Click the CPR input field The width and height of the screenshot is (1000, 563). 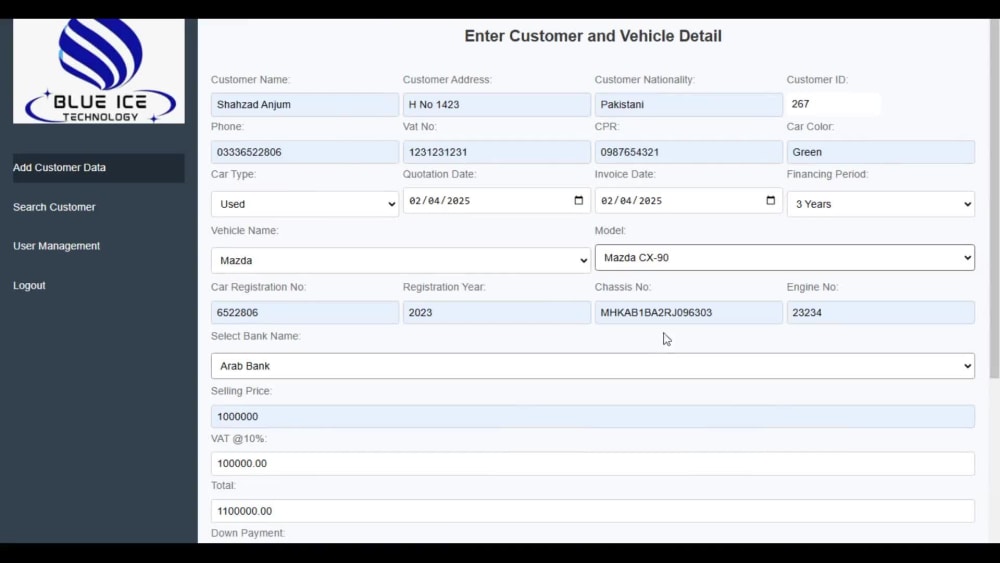pyautogui.click(x=689, y=152)
